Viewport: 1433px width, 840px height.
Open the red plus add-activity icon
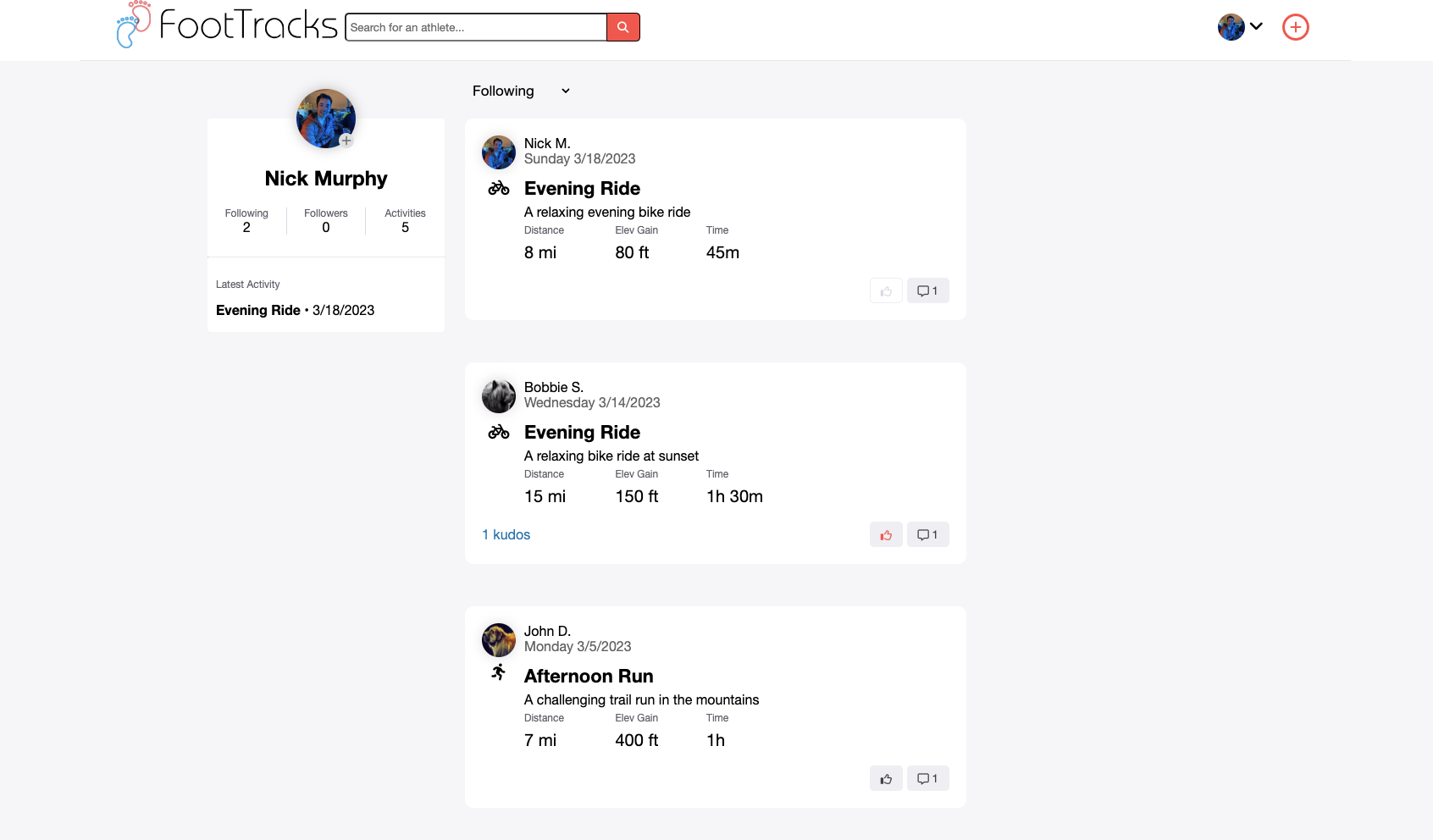coord(1295,27)
